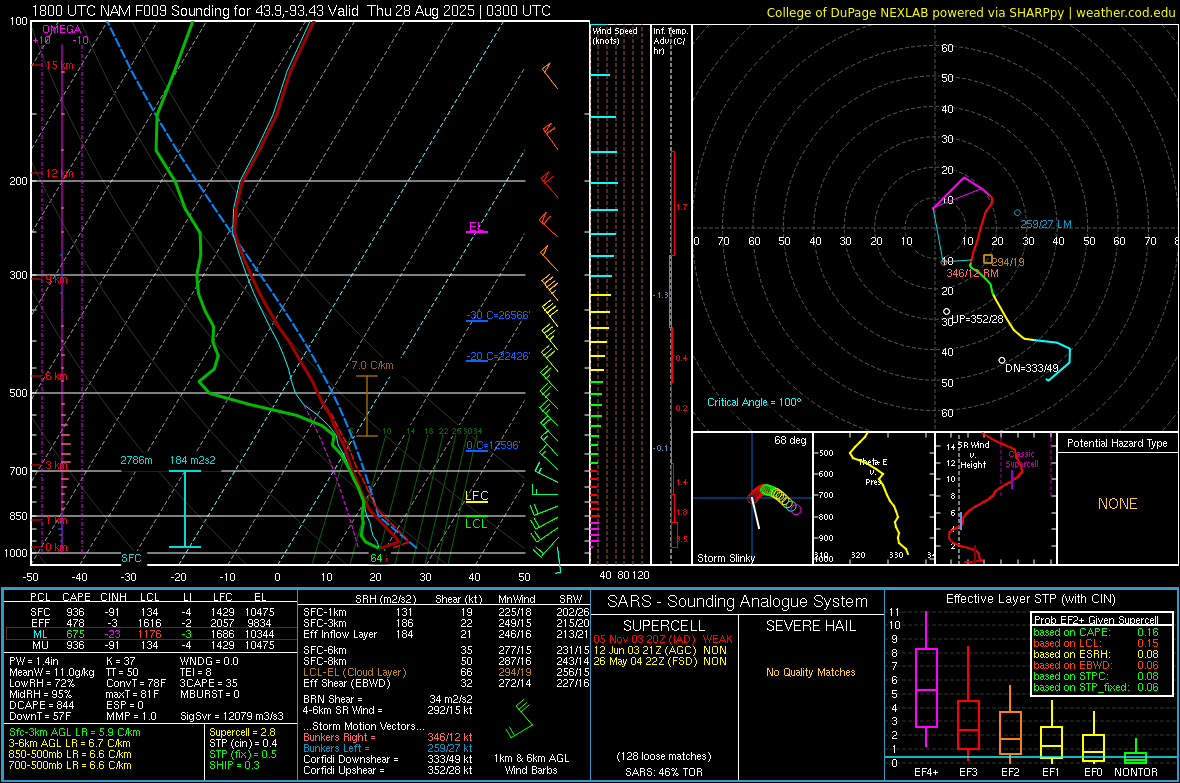Click the 'Inf. Temp. Adv.' panel header

[671, 41]
